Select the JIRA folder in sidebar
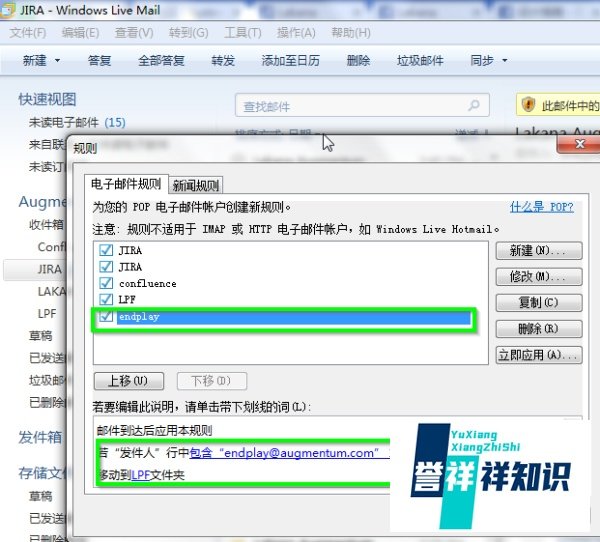This screenshot has width=600, height=542. point(50,269)
